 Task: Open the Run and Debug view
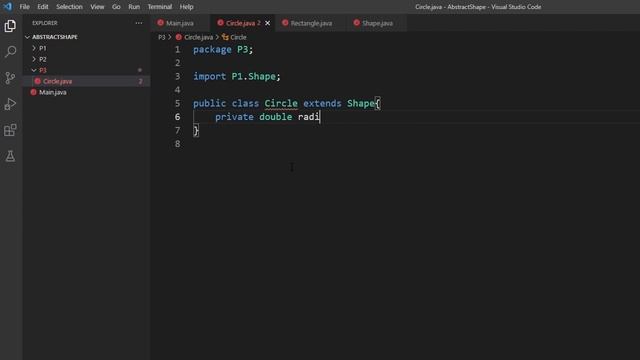(10, 104)
